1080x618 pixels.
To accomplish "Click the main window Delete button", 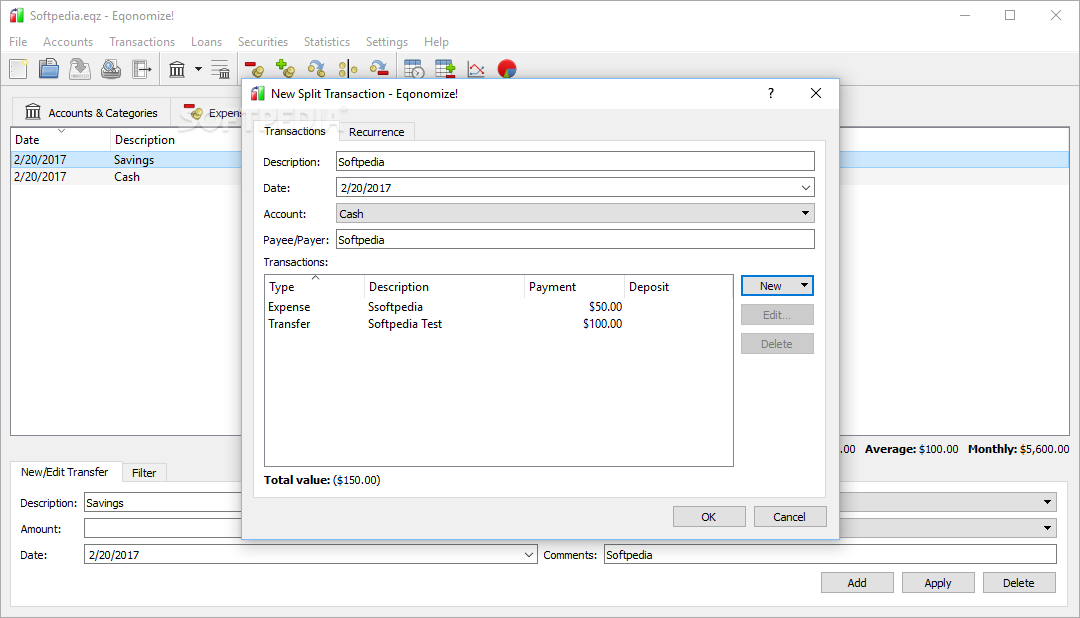I will (x=1019, y=583).
